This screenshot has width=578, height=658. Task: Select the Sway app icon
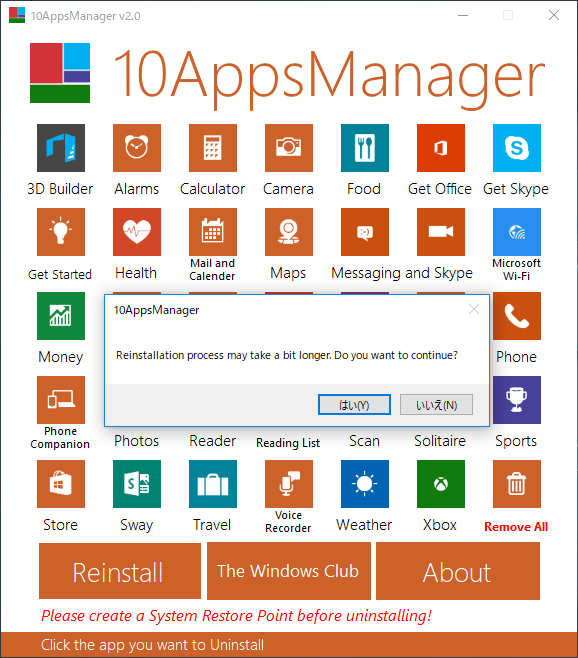click(x=137, y=484)
